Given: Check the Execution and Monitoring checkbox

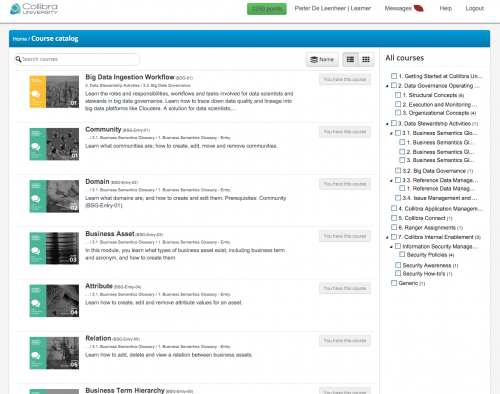Looking at the screenshot, I should click(x=398, y=104).
